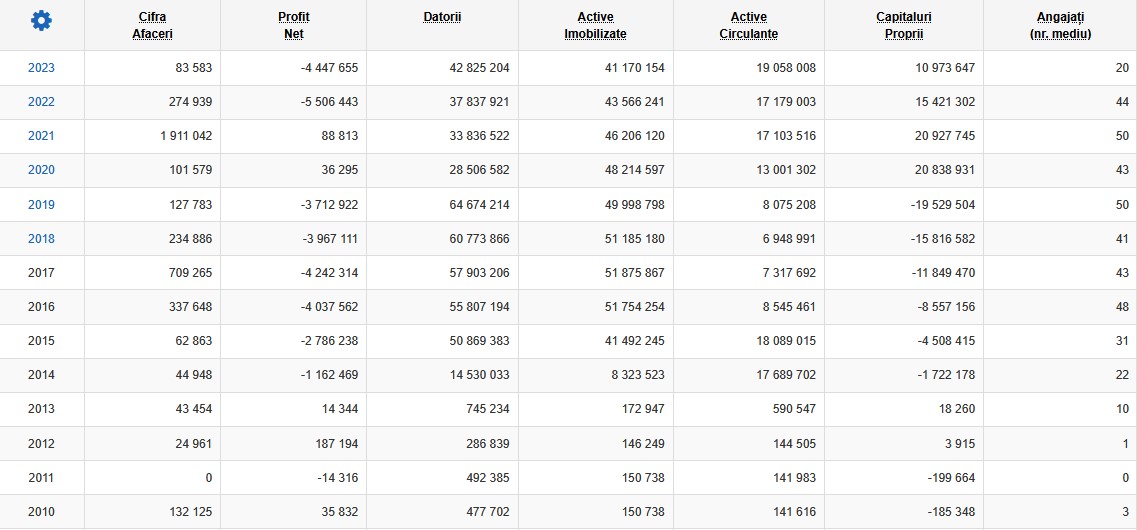Image resolution: width=1137 pixels, height=530 pixels.
Task: Click 2022 employee count 44
Action: [1122, 102]
